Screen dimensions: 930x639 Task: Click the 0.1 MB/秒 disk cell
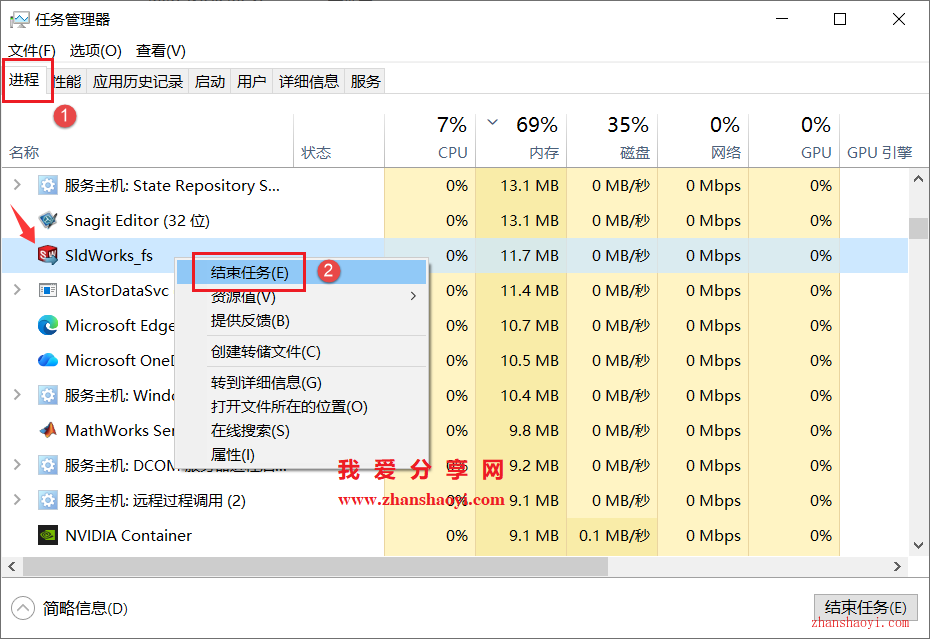click(x=613, y=535)
